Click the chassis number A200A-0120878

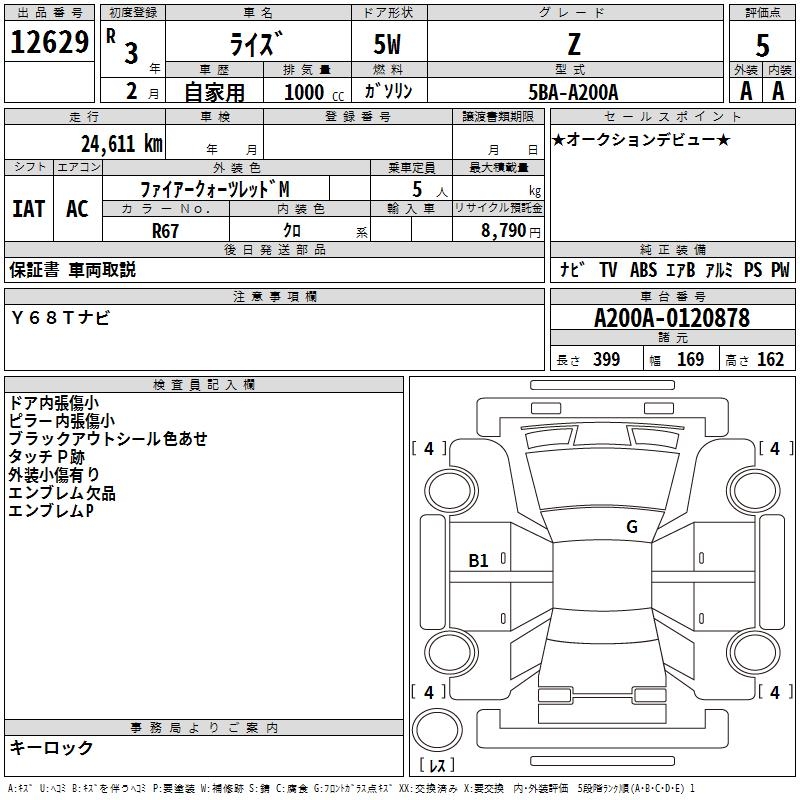pos(671,319)
